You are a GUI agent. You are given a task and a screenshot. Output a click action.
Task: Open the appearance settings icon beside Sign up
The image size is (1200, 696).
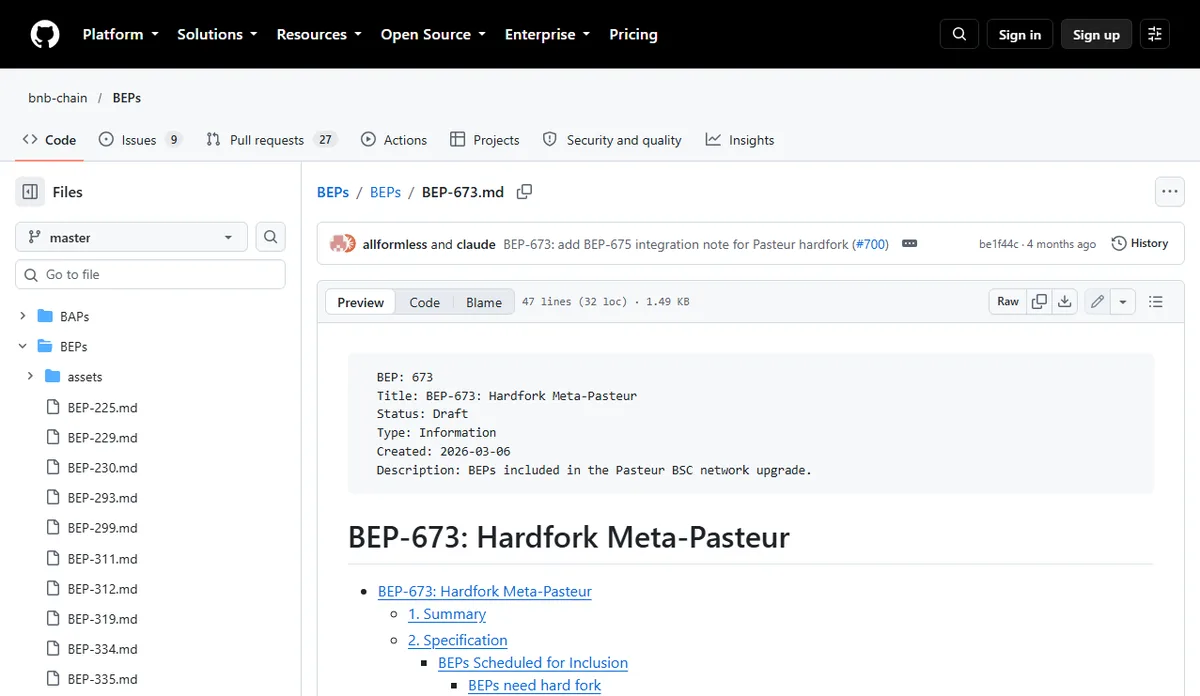point(1155,34)
